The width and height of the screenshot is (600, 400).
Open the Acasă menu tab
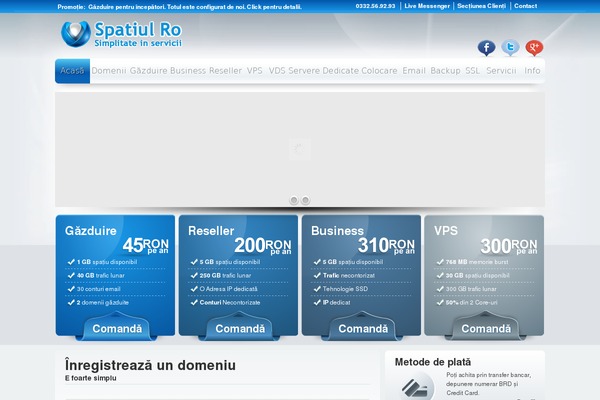click(72, 71)
